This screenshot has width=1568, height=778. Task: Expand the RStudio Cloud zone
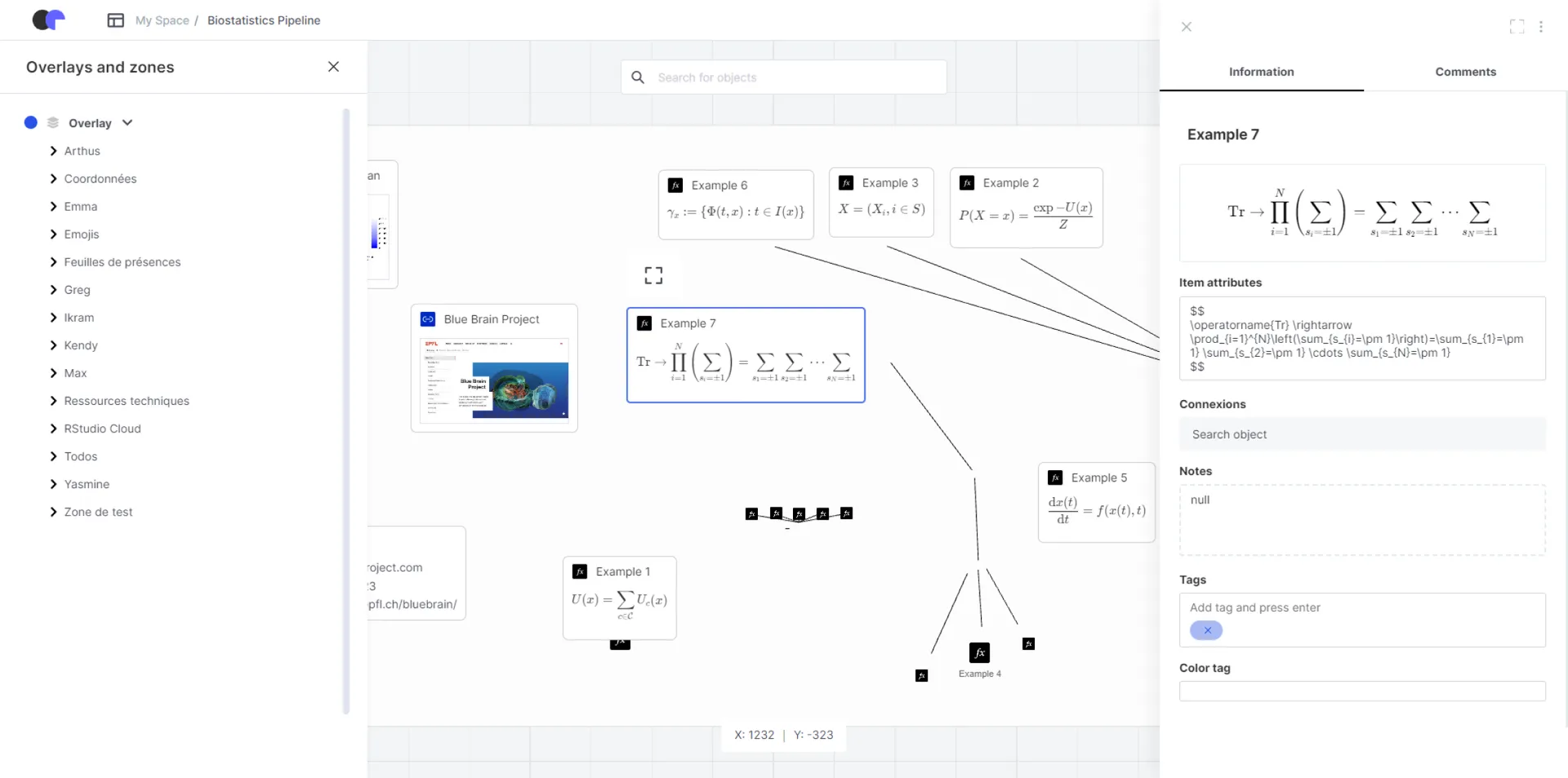[54, 429]
